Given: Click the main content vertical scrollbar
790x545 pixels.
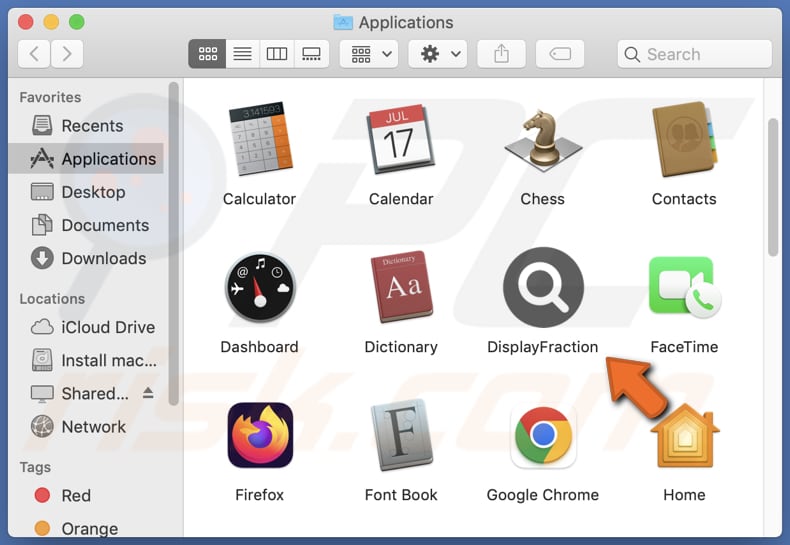Looking at the screenshot, I should (x=773, y=187).
